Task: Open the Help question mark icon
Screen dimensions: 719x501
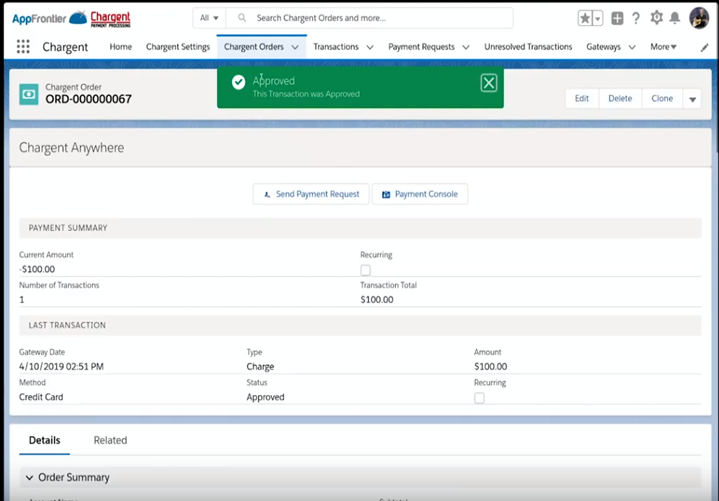Action: (x=636, y=18)
